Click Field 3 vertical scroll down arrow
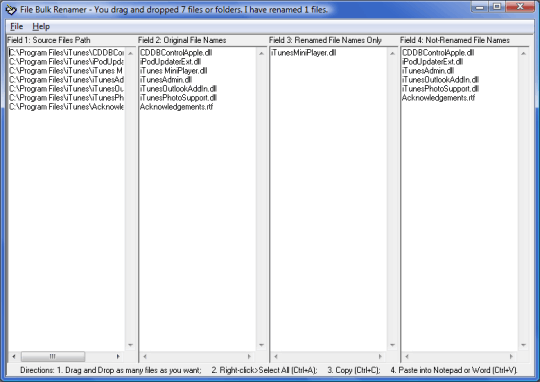 [x=392, y=345]
